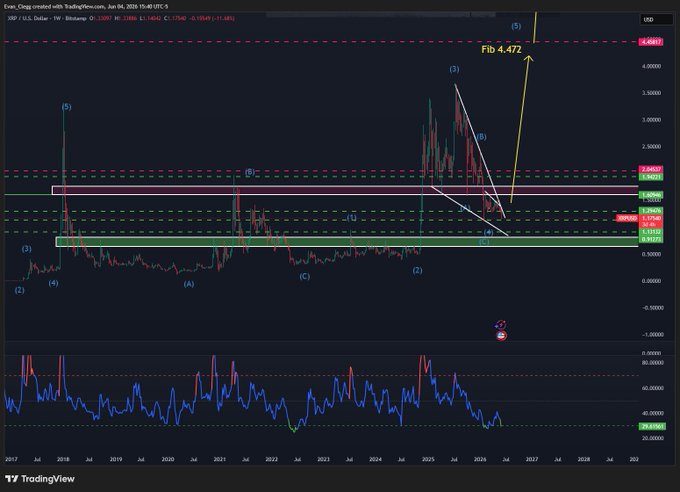
Task: Click the (1) wave label near 2023
Action: (351, 217)
